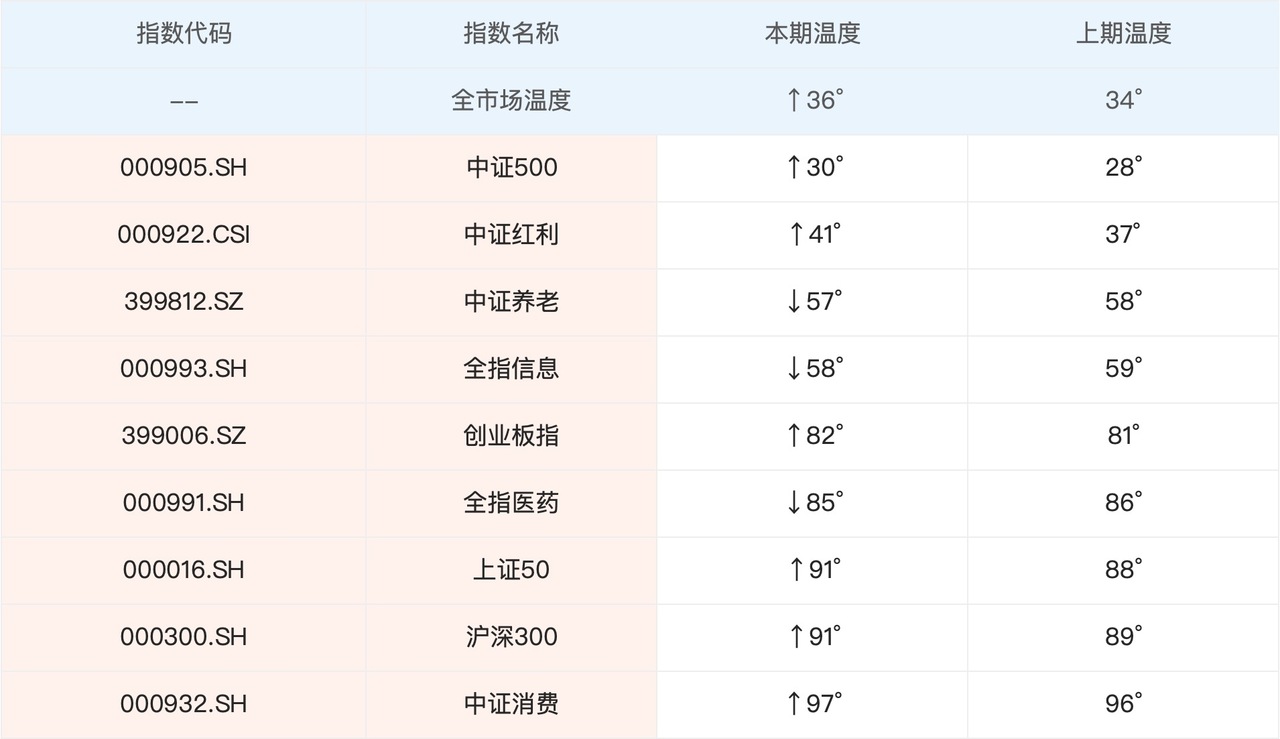Click the down arrow next to 57°
This screenshot has width=1280, height=739.
[794, 301]
